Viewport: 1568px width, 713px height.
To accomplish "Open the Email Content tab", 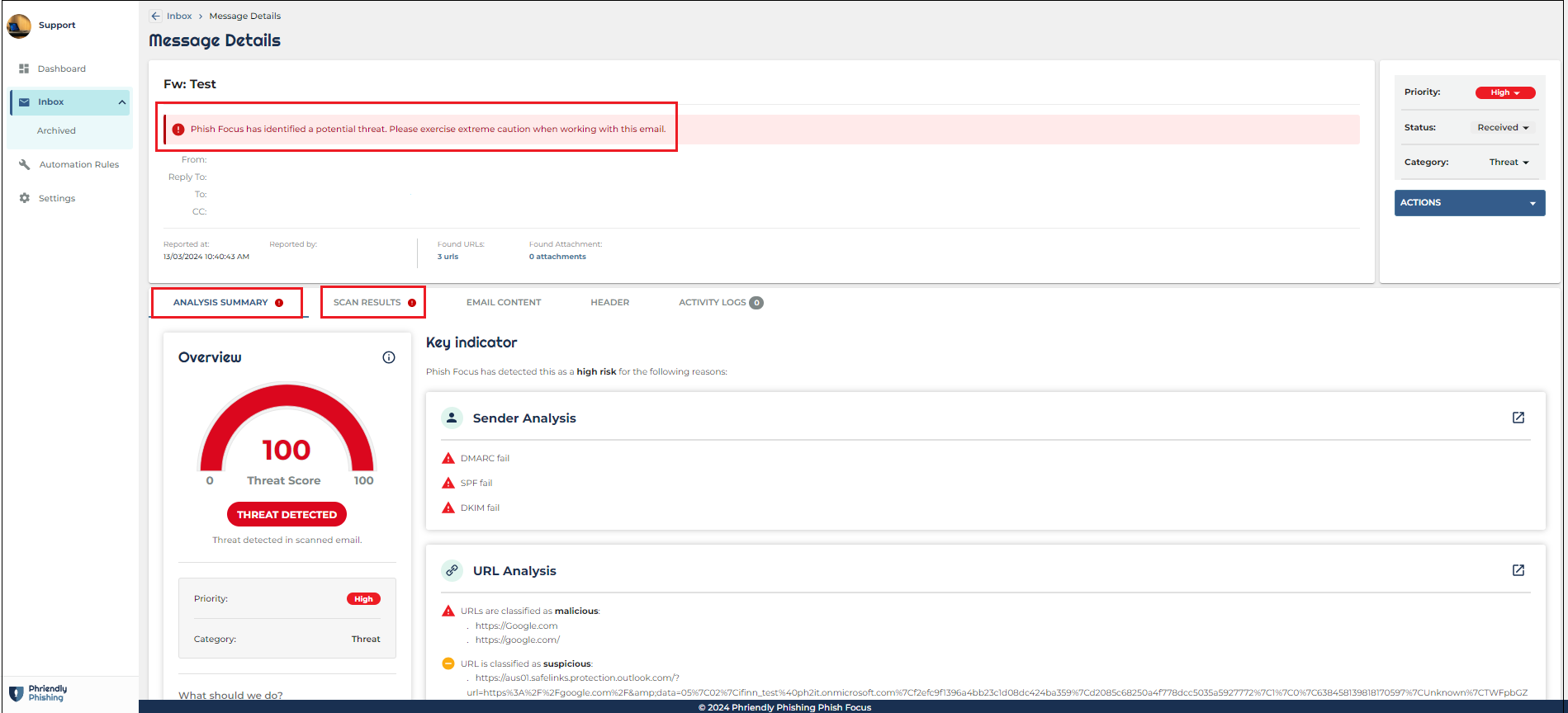I will coord(504,302).
